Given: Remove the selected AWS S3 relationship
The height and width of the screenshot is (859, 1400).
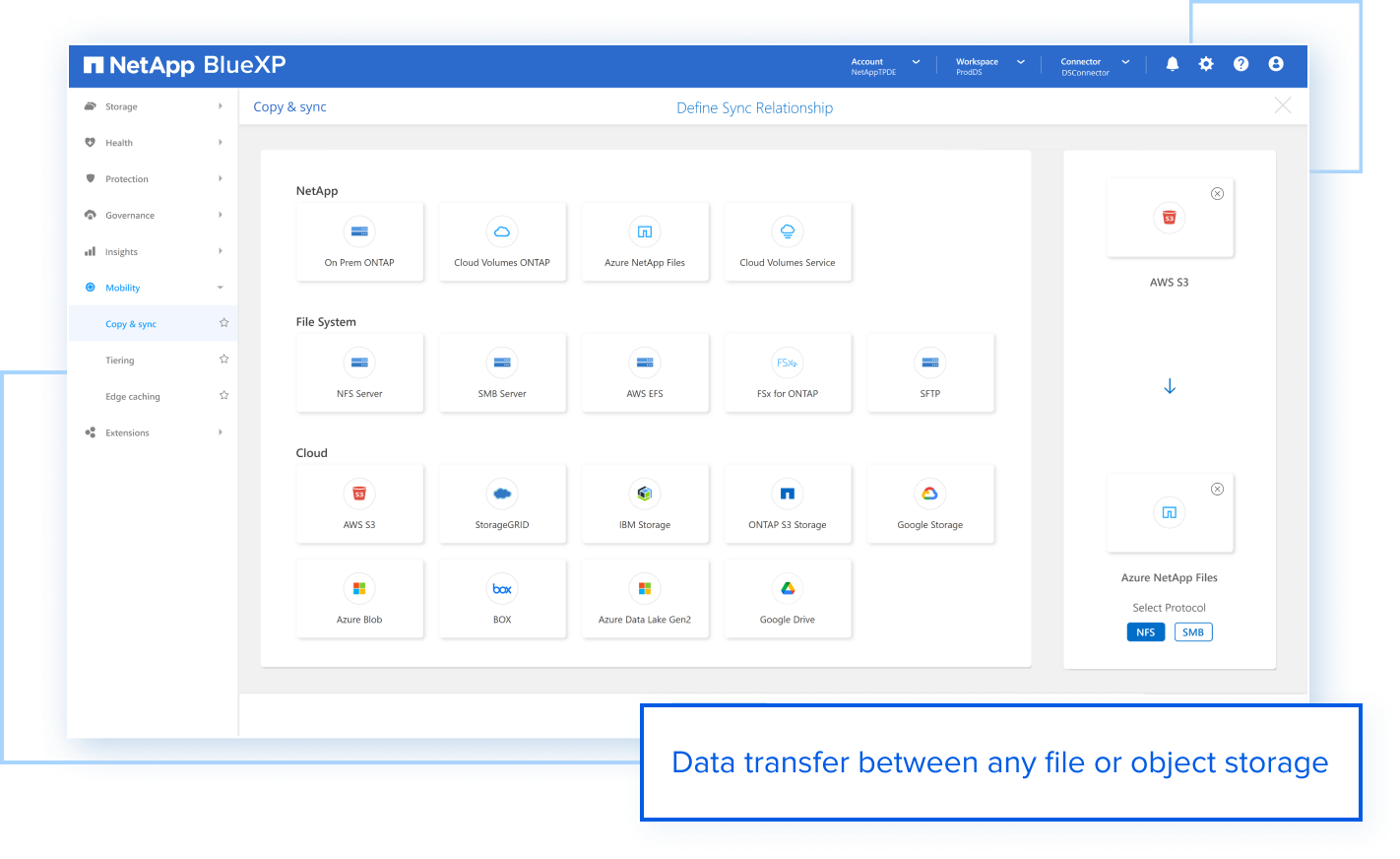Looking at the screenshot, I should point(1218,193).
